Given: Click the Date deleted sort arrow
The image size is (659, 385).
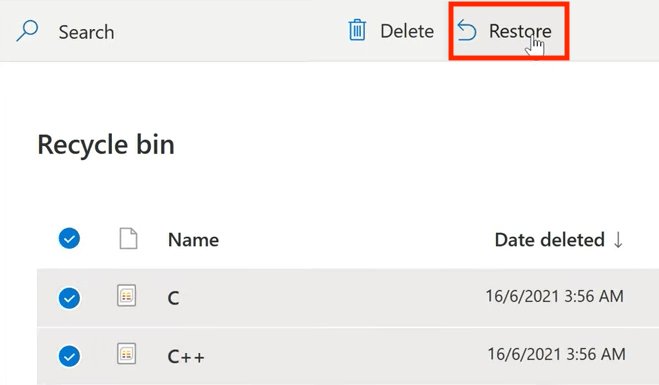Looking at the screenshot, I should point(618,240).
